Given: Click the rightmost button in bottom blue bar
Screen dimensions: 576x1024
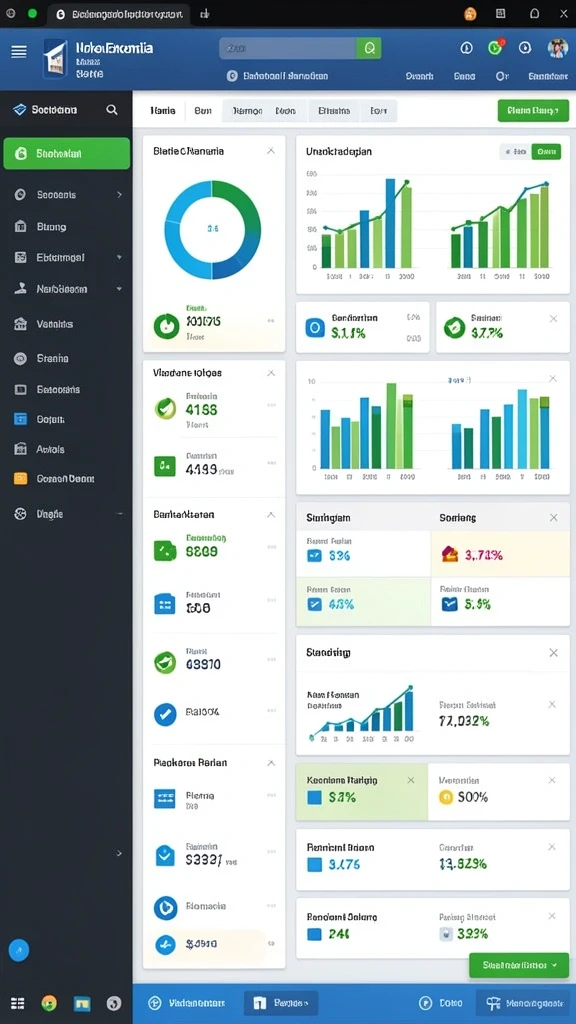Looking at the screenshot, I should pos(525,1002).
